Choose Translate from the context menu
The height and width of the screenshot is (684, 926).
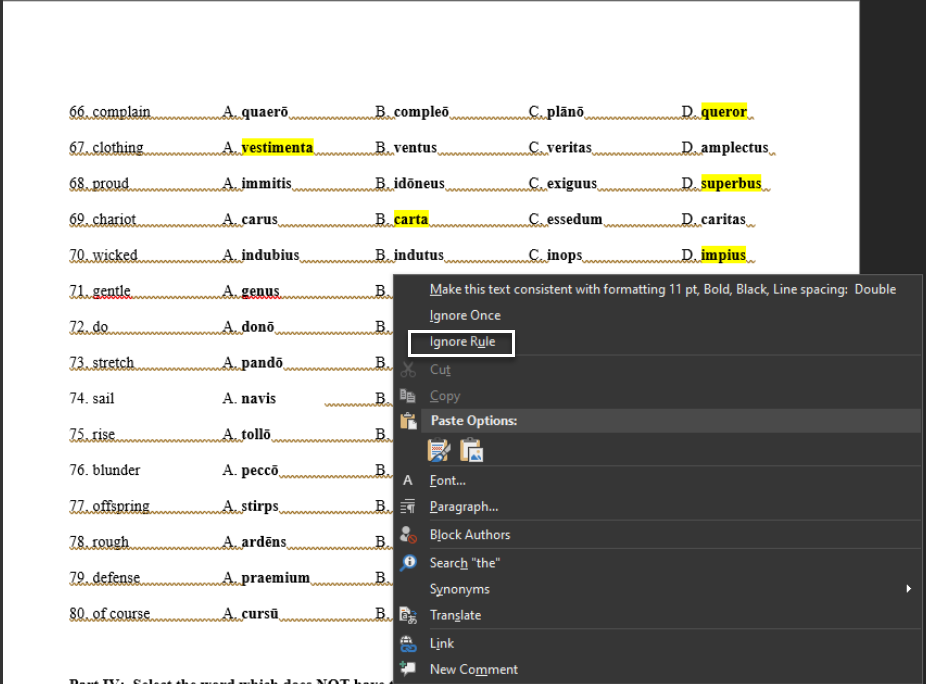tap(455, 615)
